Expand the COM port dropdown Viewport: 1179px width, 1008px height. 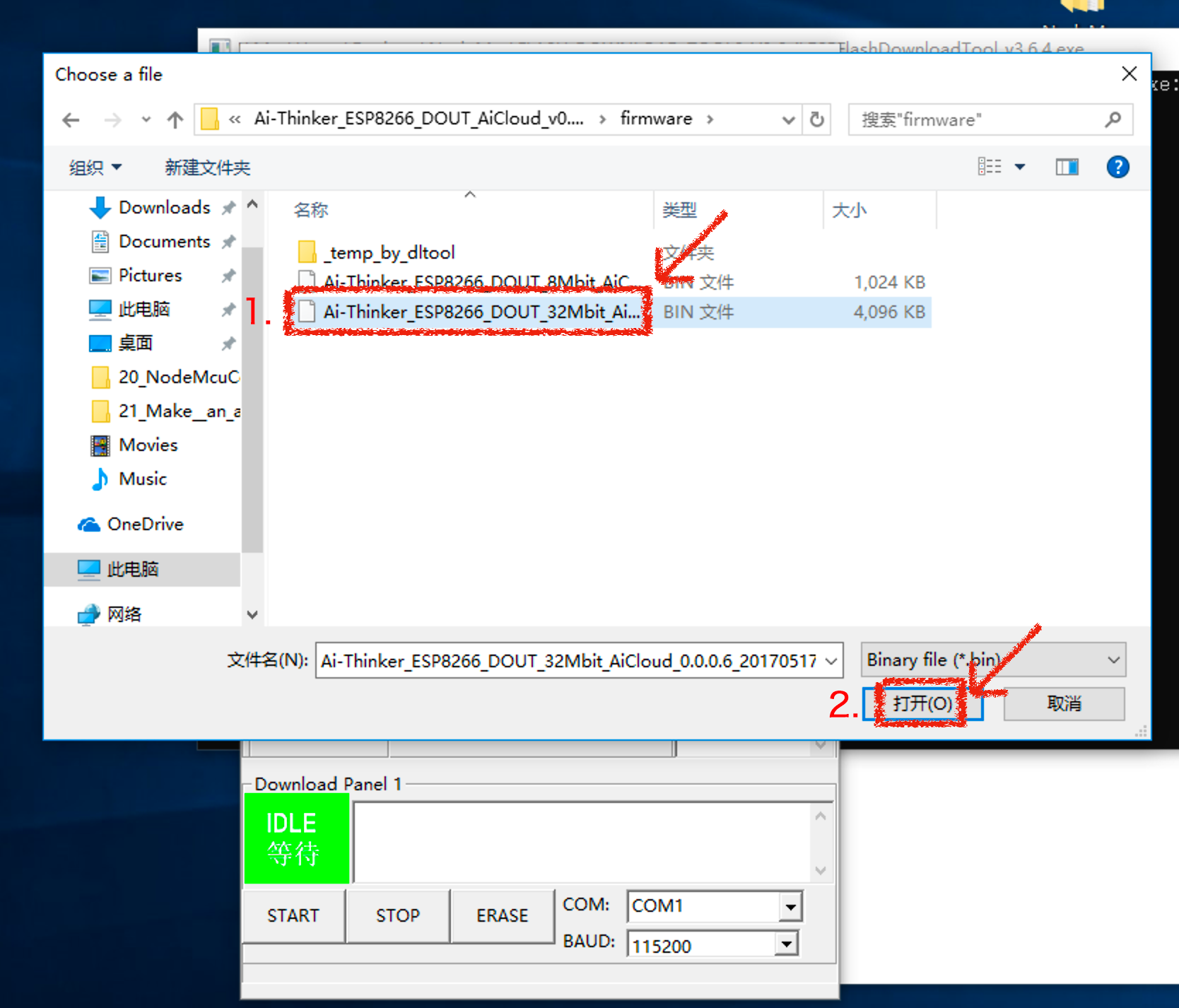(x=790, y=906)
